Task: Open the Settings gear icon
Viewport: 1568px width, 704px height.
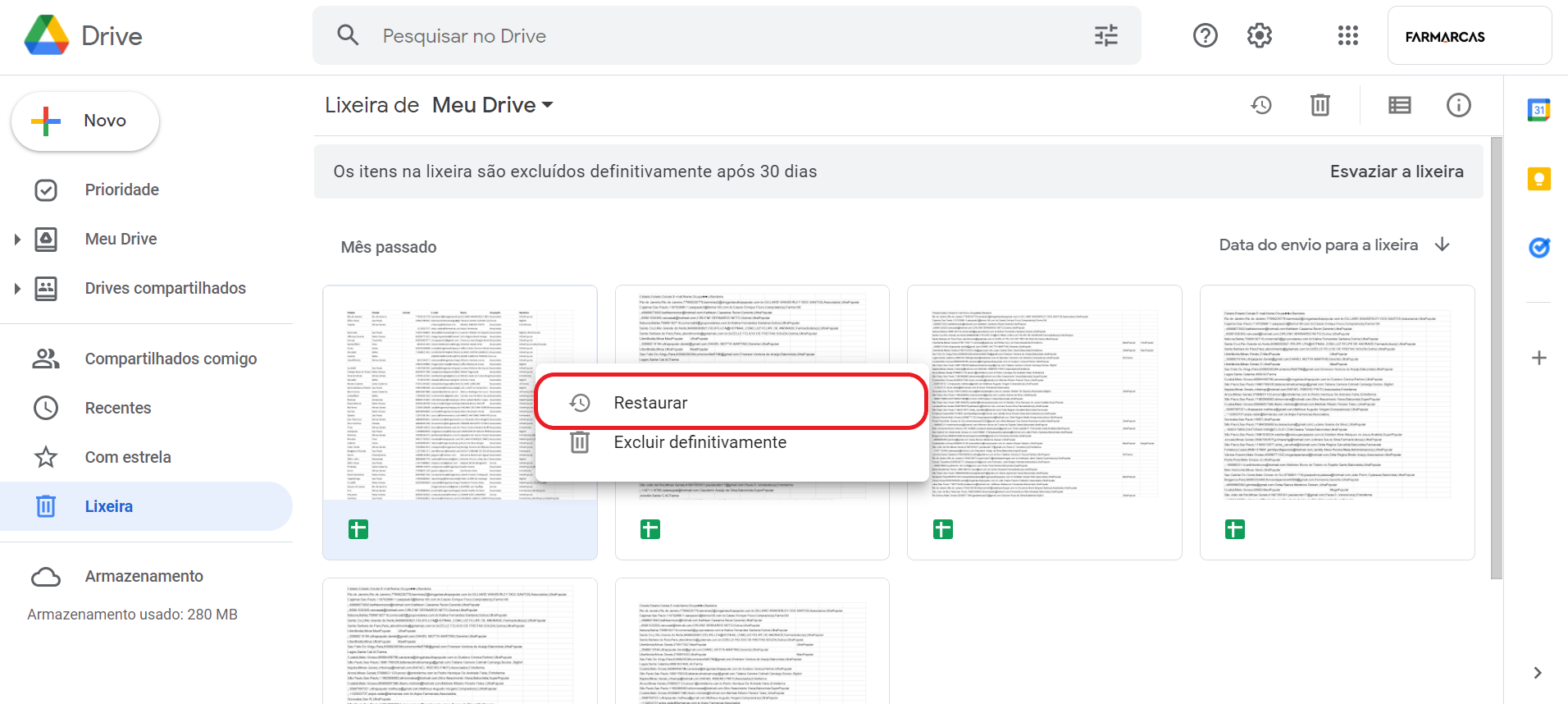Action: (1259, 35)
